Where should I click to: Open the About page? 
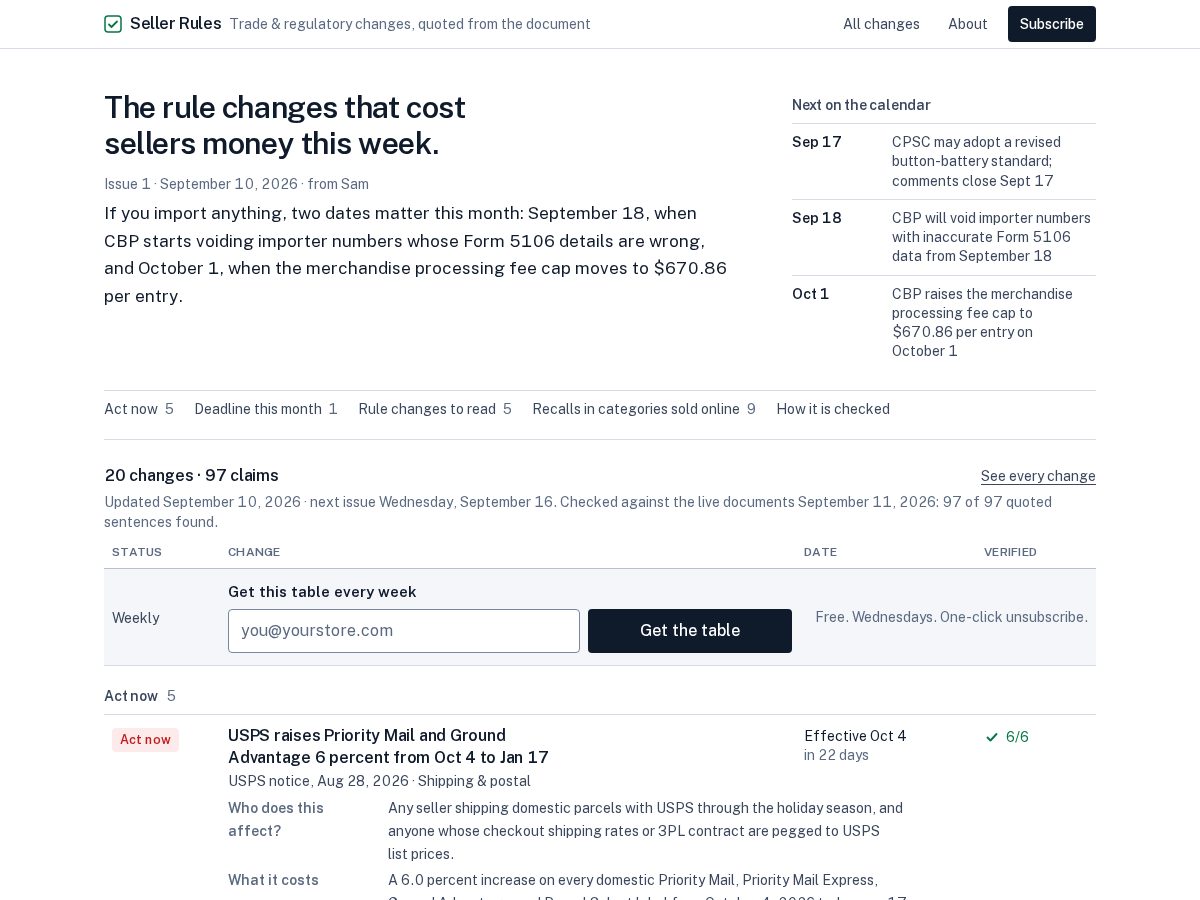(x=967, y=24)
